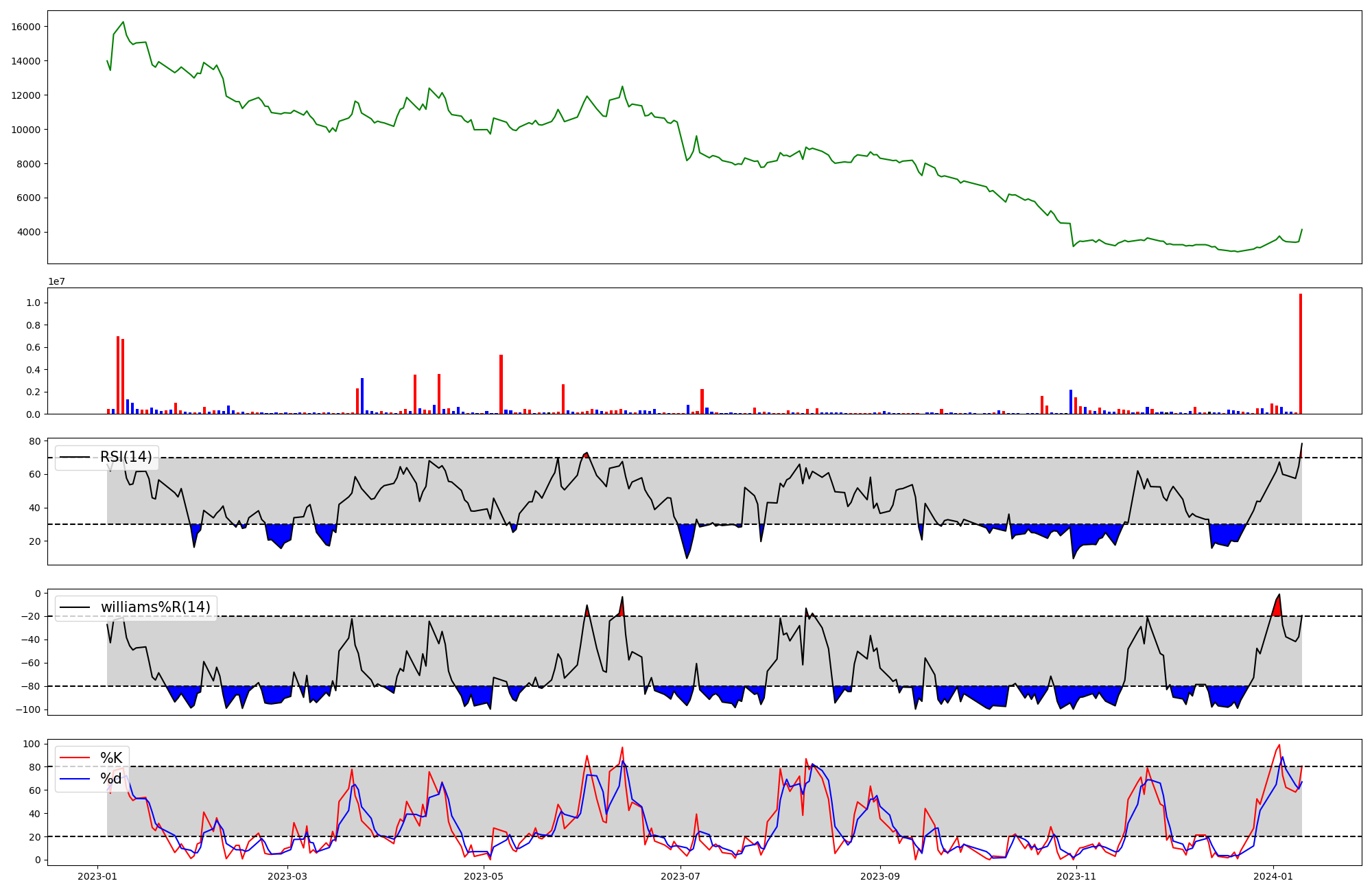The height and width of the screenshot is (892, 1372).
Task: Click the %K legend entry
Action: coord(111,758)
